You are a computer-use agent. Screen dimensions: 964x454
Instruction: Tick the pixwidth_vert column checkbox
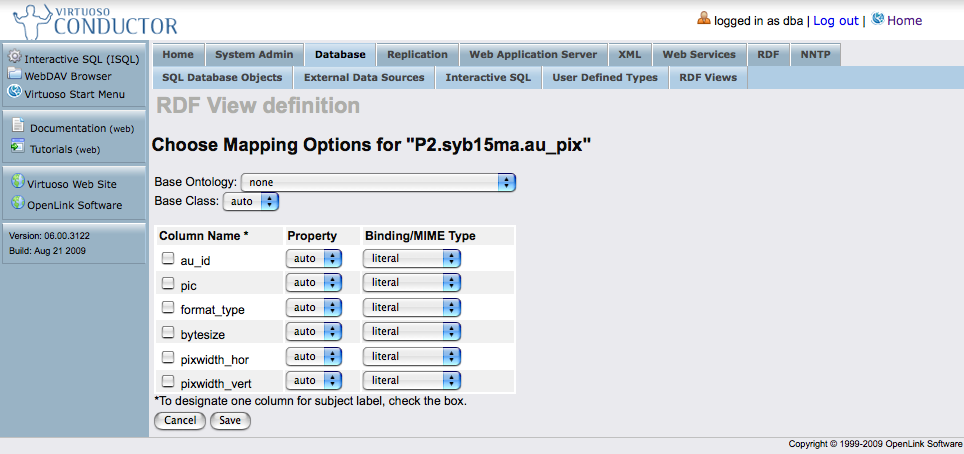point(168,381)
